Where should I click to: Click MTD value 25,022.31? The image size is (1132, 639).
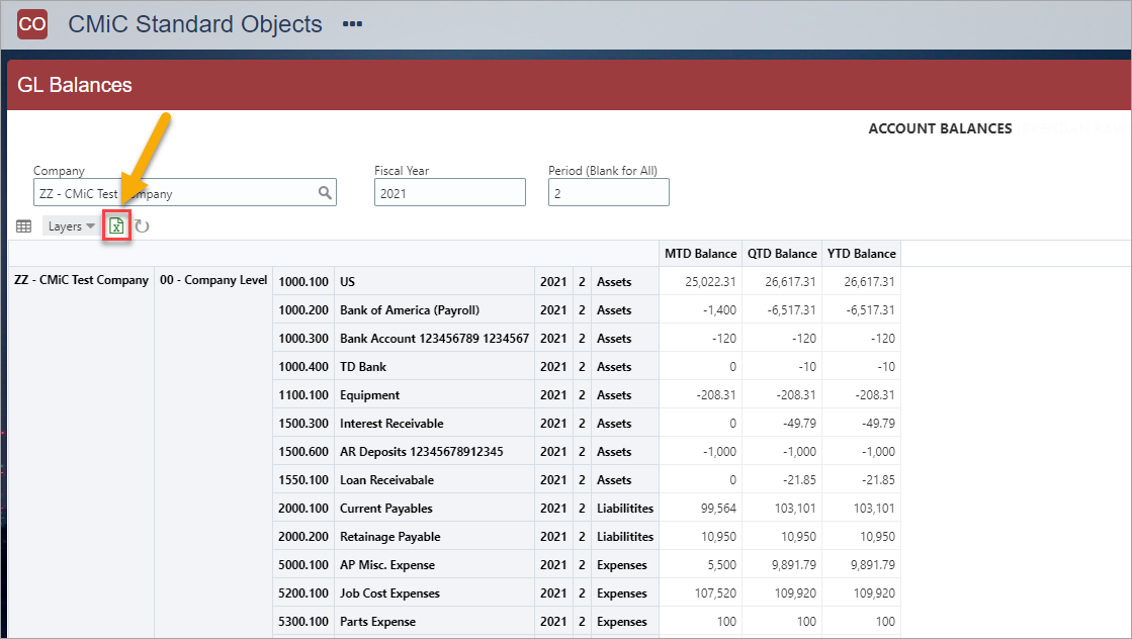pyautogui.click(x=710, y=282)
